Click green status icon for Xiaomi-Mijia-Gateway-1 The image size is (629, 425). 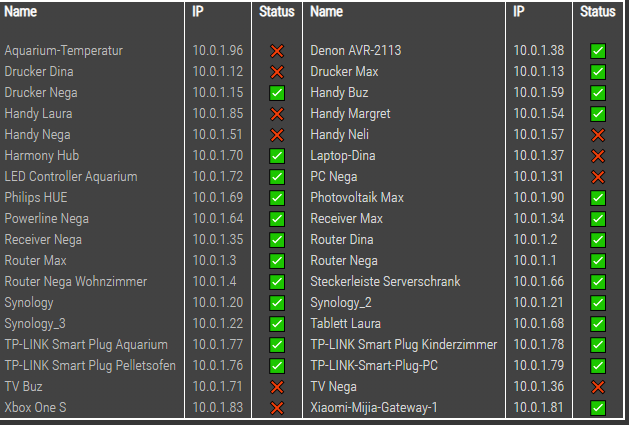point(598,407)
